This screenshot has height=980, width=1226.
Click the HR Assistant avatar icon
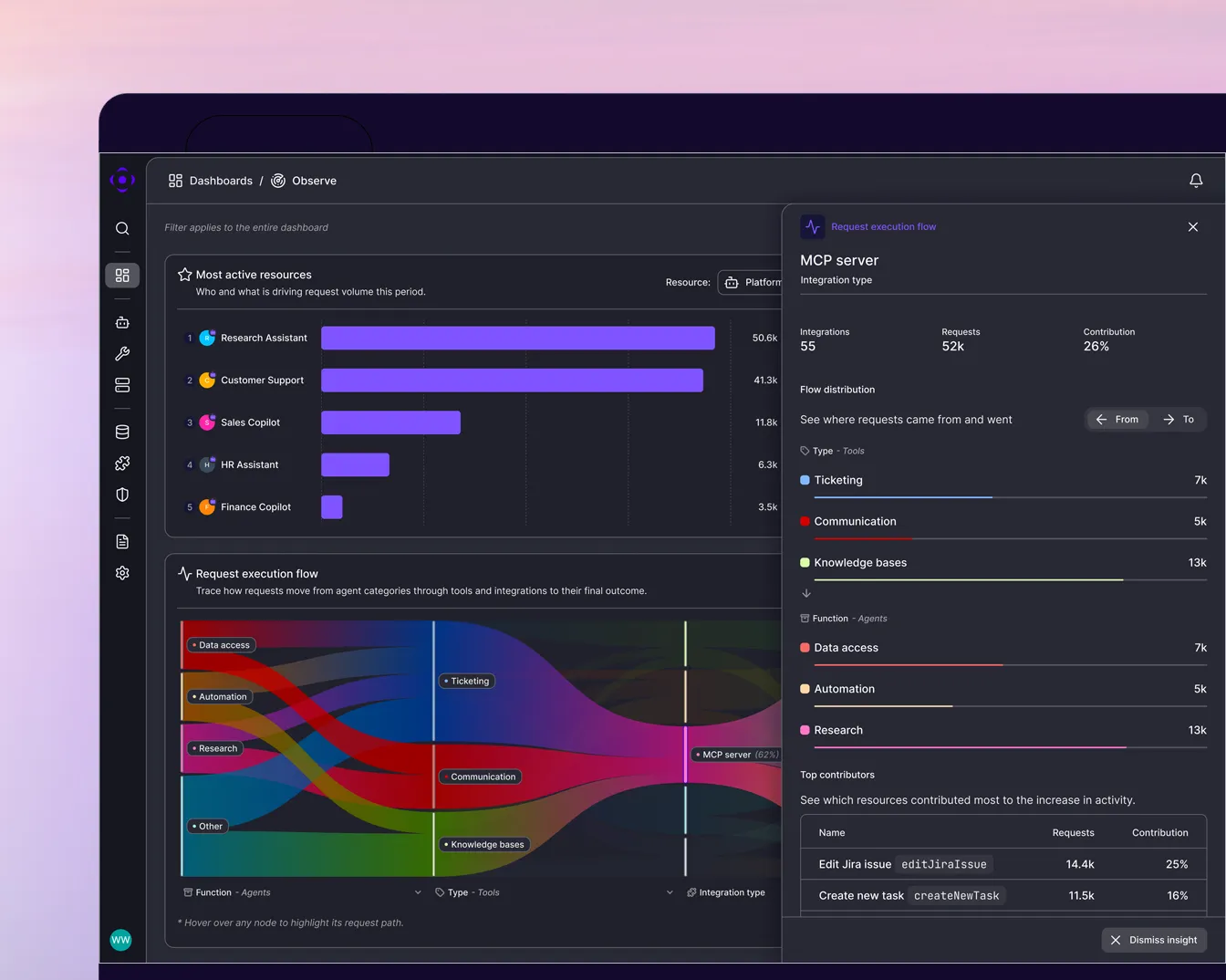point(207,464)
